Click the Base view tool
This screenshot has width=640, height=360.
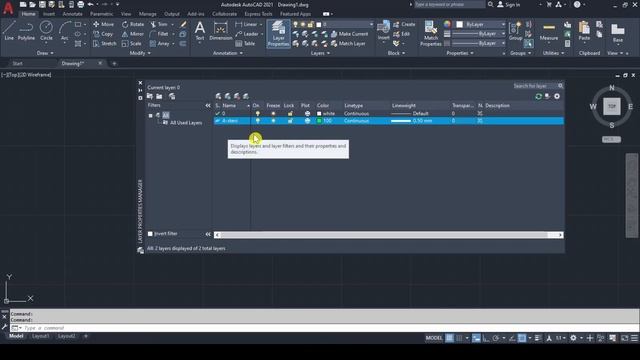[x=618, y=33]
